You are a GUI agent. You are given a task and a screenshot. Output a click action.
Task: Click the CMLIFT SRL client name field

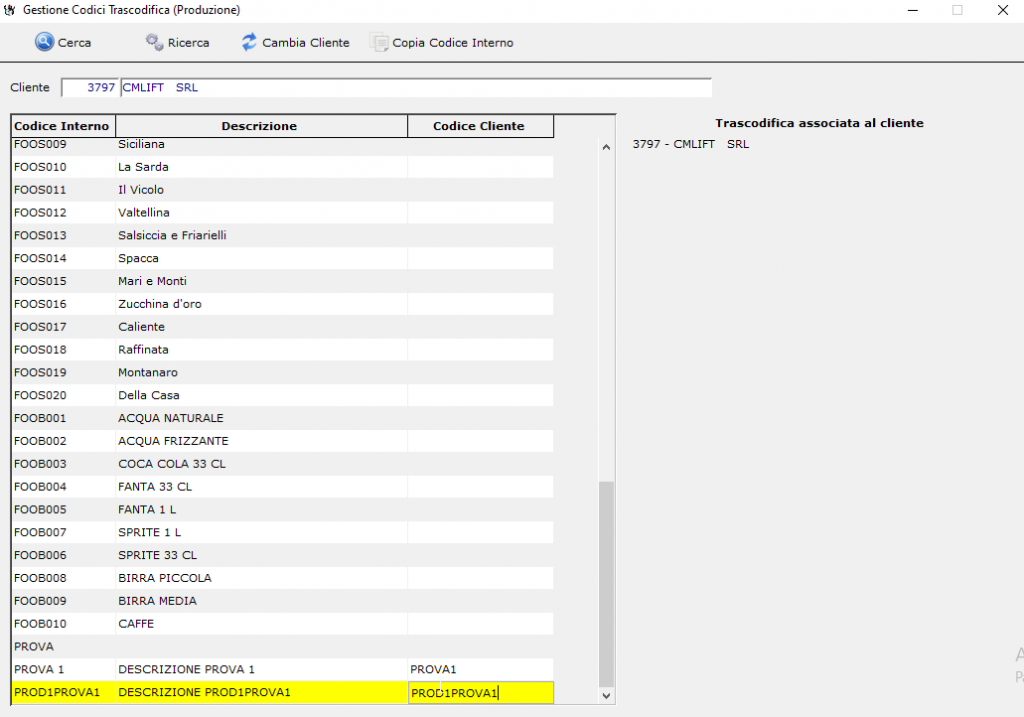[414, 88]
